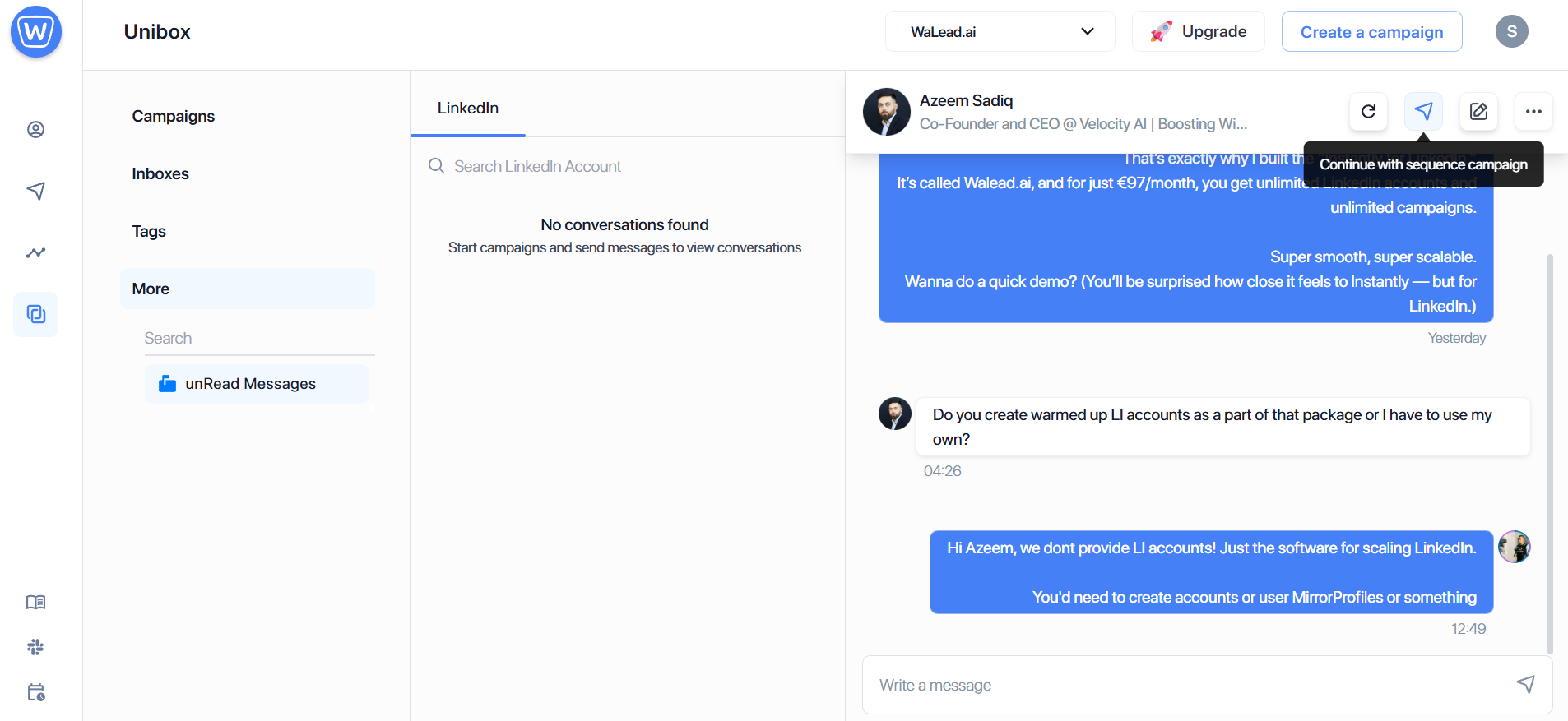Open the profile icon in left sidebar
The width and height of the screenshot is (1568, 721).
35,129
